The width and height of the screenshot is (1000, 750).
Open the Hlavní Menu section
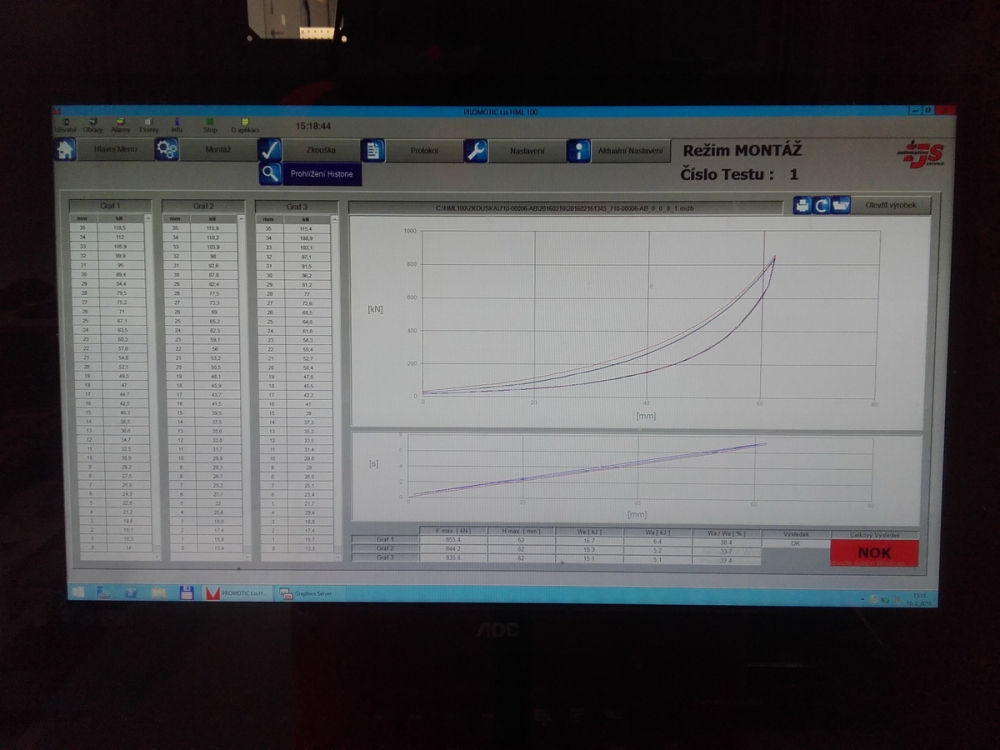tap(116, 150)
